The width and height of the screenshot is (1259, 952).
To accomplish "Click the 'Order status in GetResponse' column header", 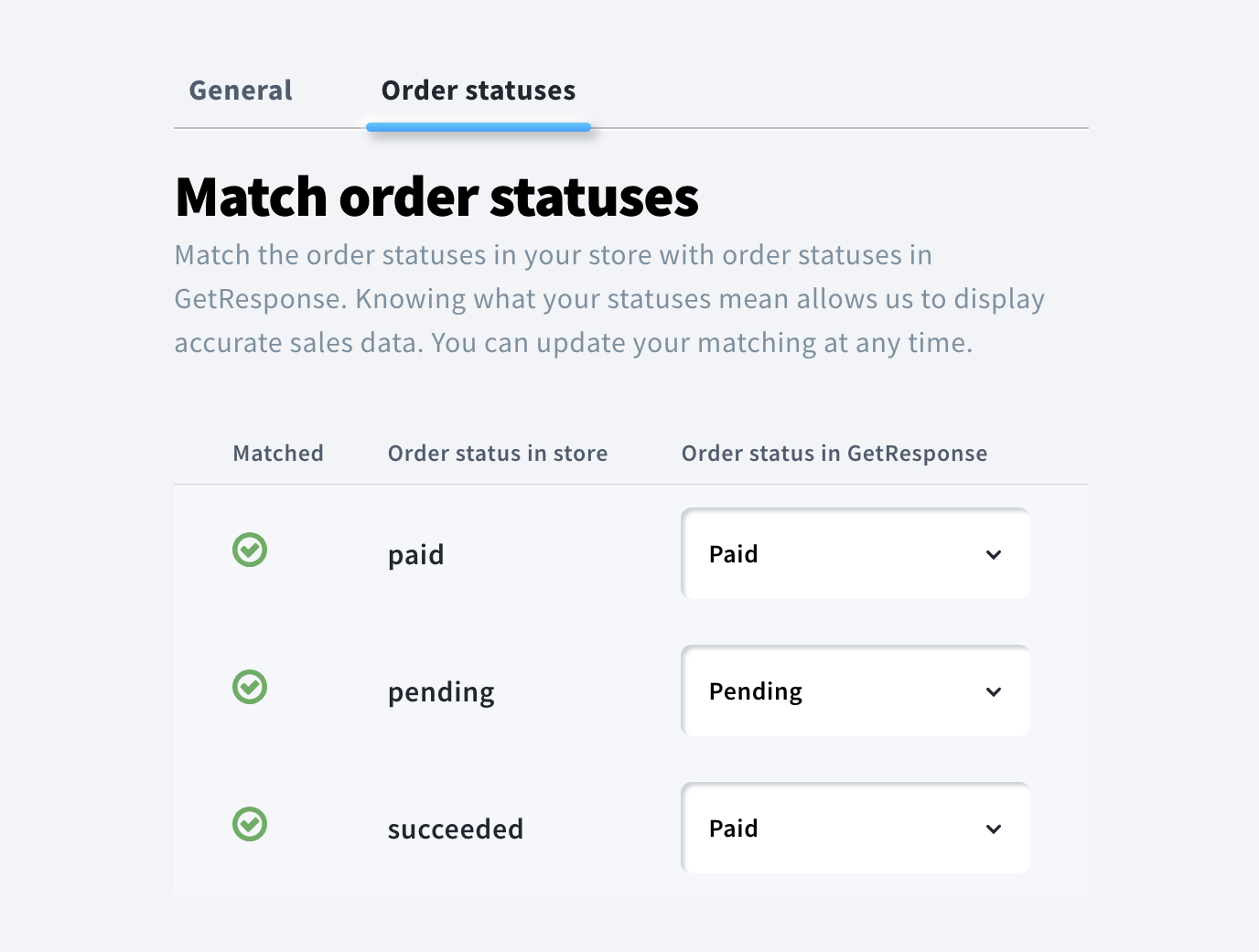I will coord(834,454).
